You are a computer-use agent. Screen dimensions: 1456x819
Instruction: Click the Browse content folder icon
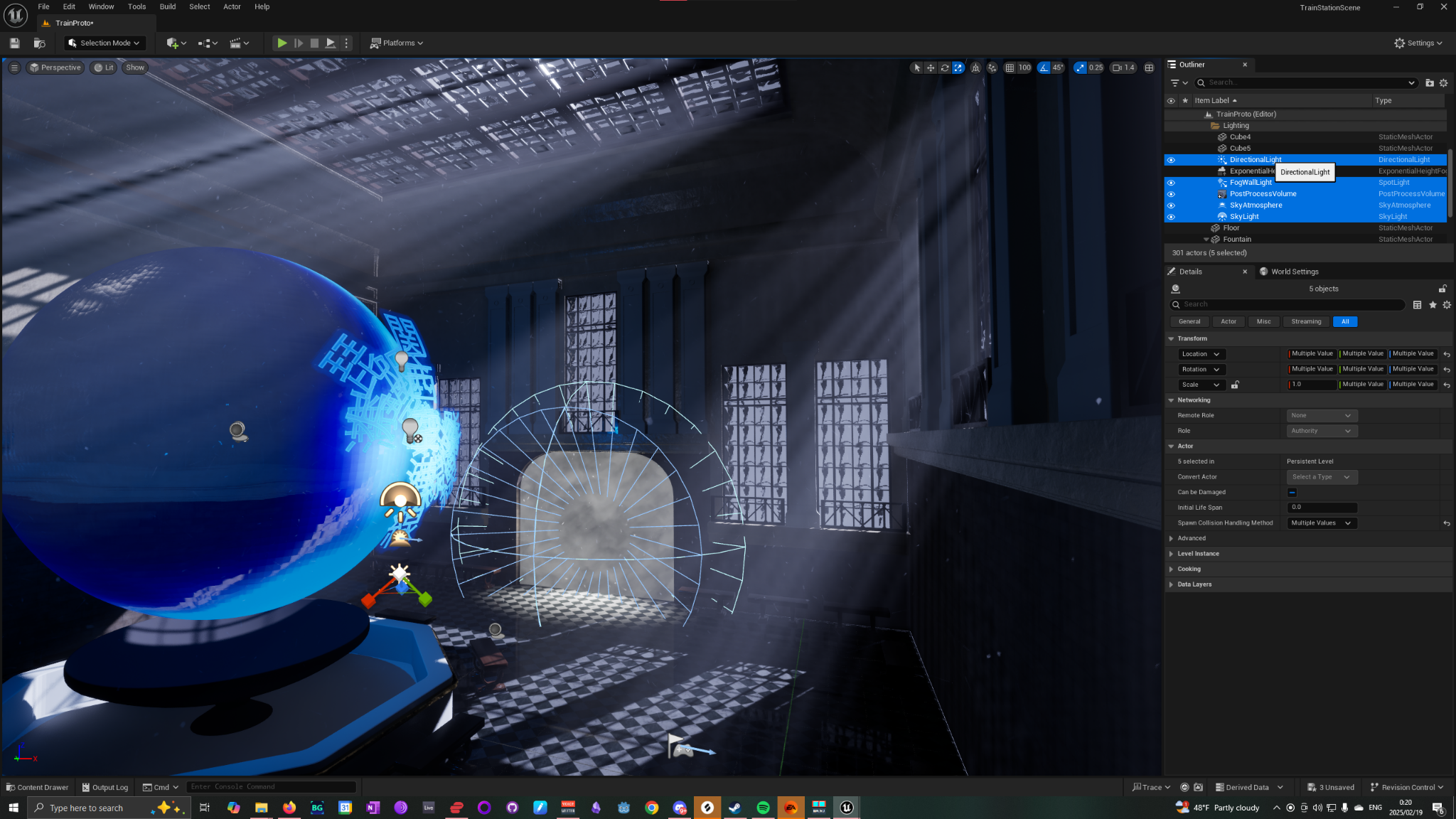click(x=39, y=43)
